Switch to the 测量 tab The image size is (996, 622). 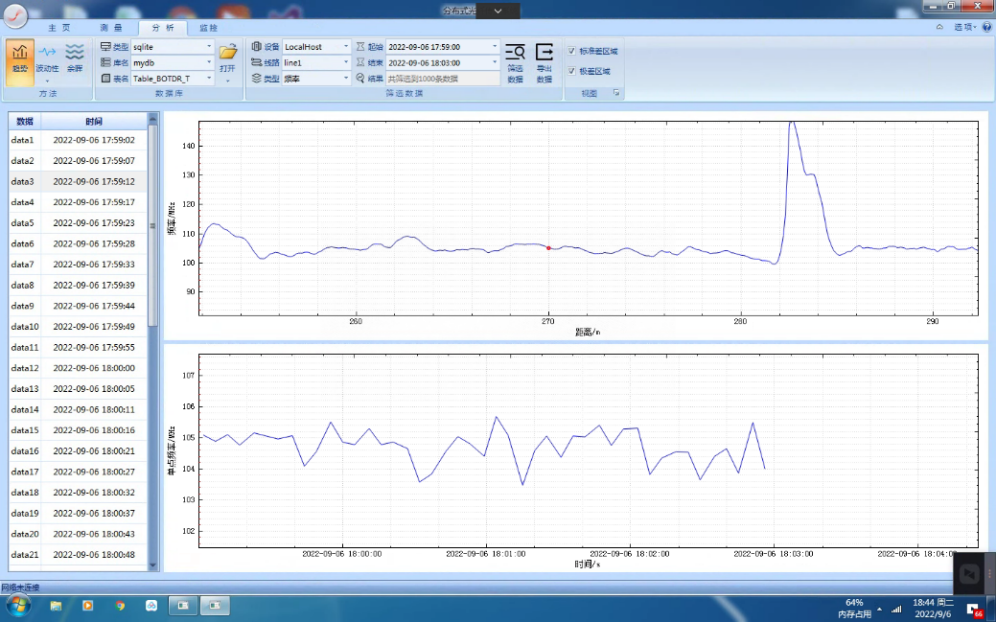point(112,28)
